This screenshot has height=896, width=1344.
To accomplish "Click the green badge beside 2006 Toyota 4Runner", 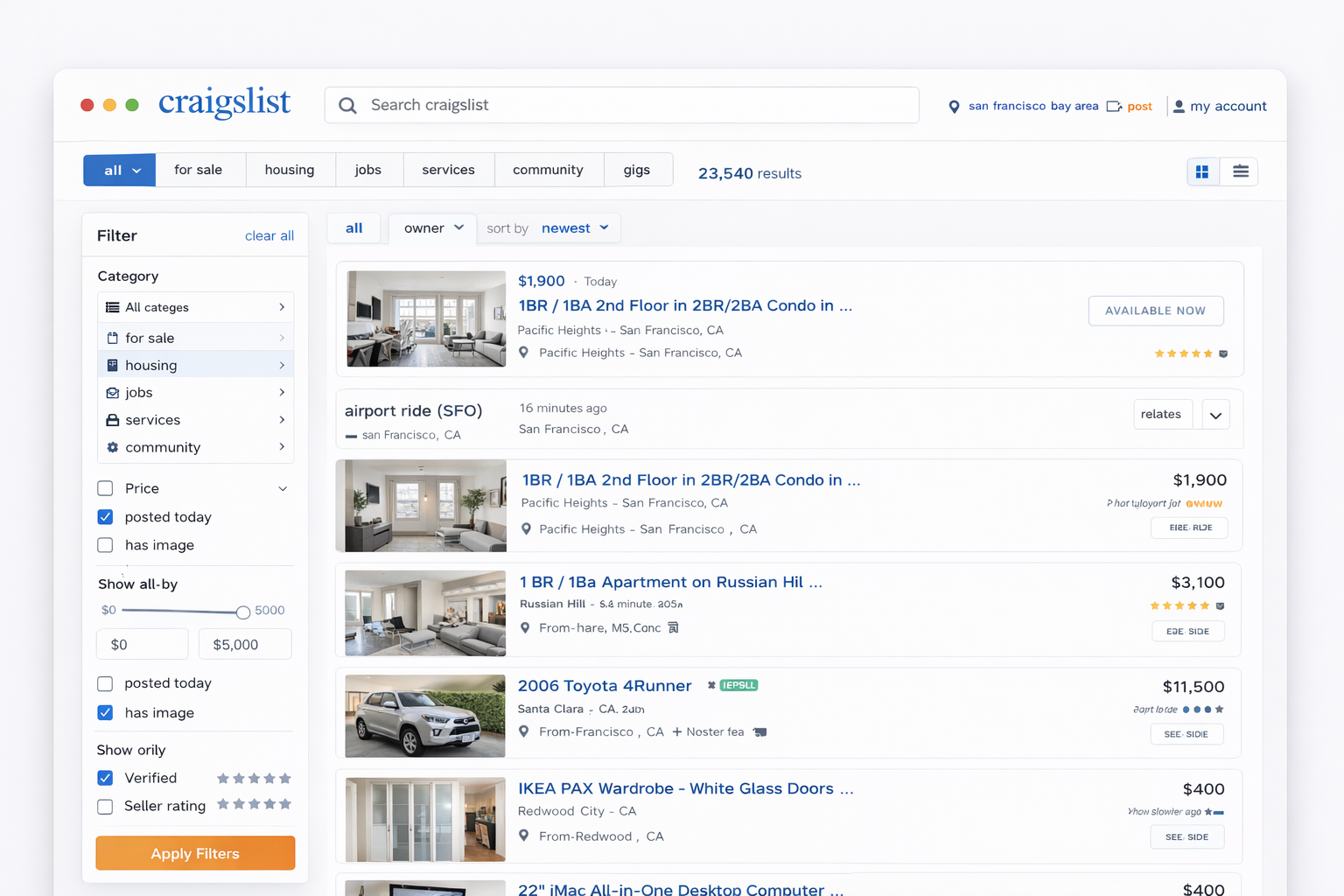I will [x=738, y=685].
